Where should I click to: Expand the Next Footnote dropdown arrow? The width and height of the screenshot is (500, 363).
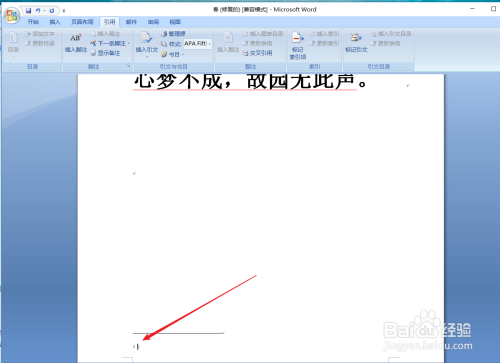coord(129,44)
